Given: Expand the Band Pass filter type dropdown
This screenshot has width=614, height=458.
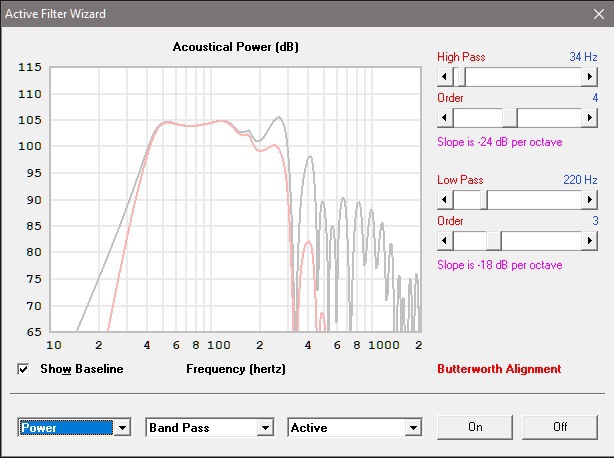Looking at the screenshot, I should [x=265, y=428].
